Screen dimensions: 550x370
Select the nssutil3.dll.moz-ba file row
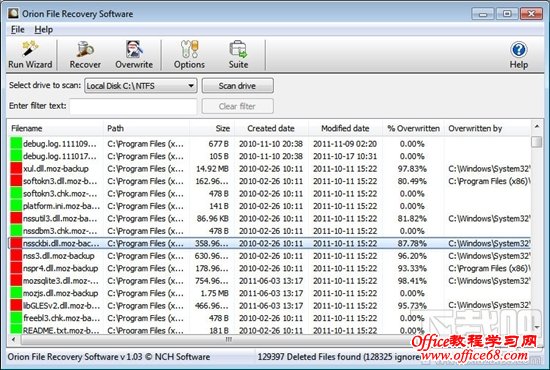269,218
